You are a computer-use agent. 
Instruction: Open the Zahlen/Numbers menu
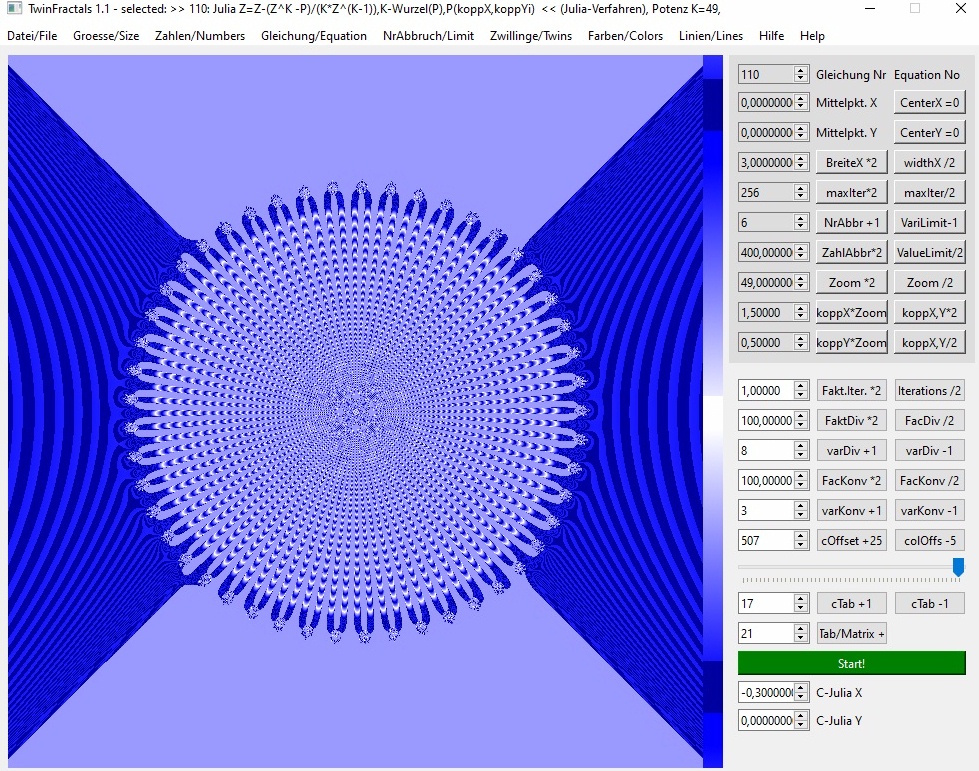point(200,36)
